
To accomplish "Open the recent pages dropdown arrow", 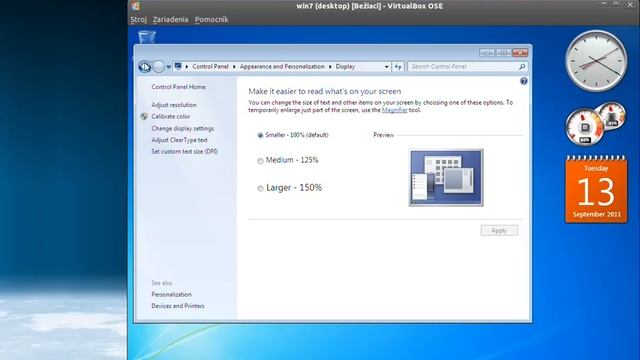I will click(169, 67).
